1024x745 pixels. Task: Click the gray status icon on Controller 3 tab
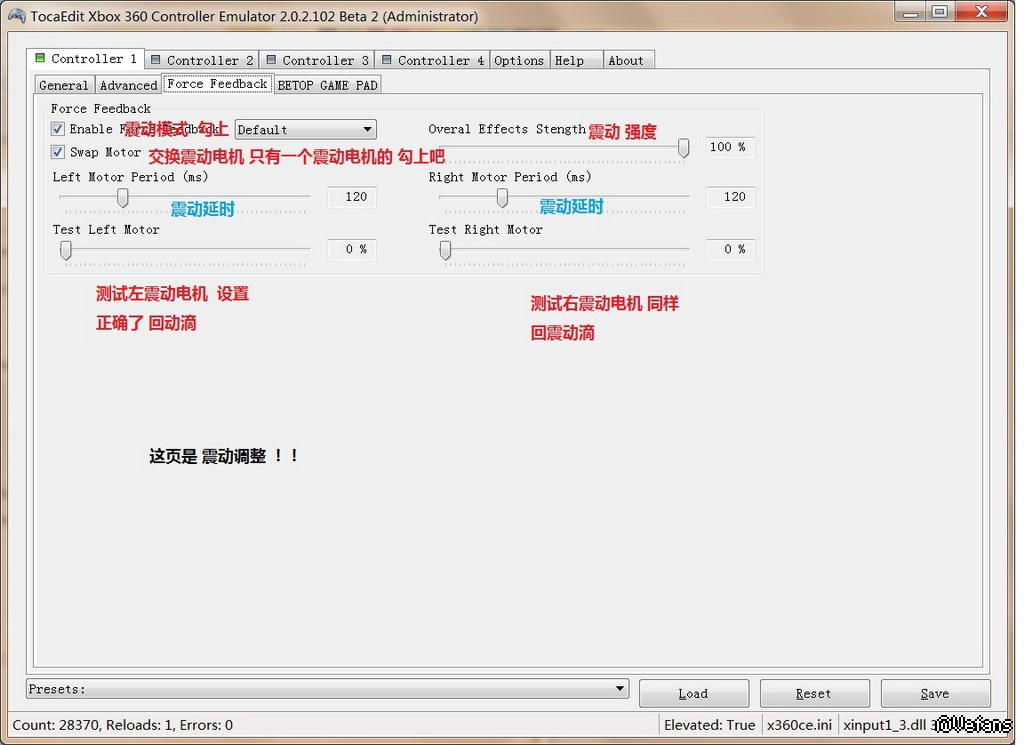pos(271,59)
